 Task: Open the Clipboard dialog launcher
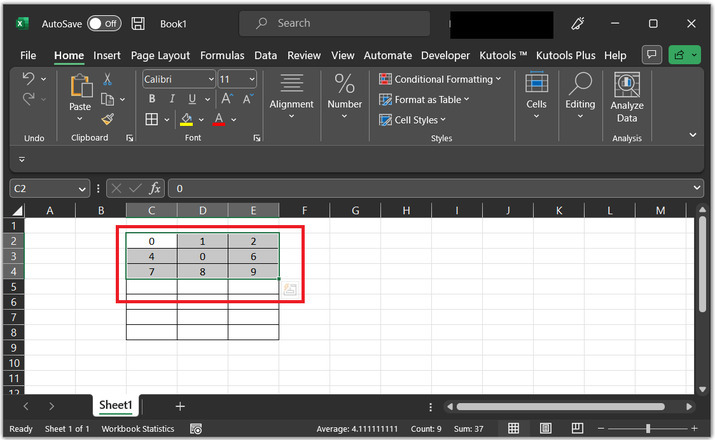point(130,138)
